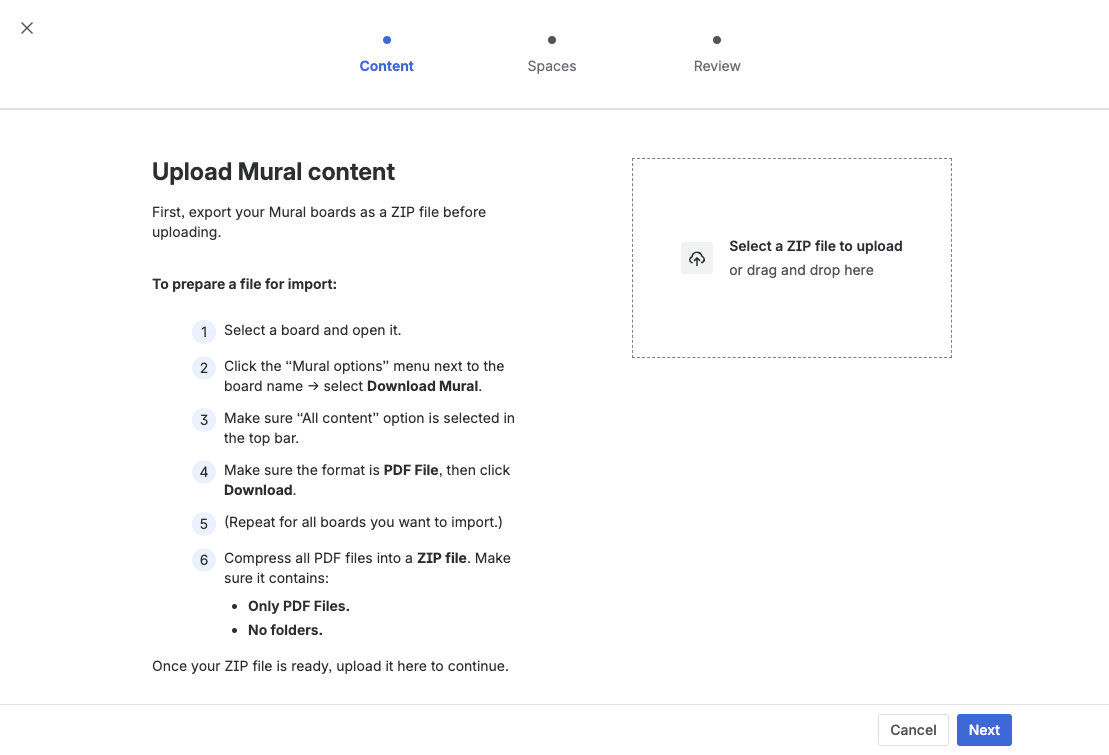Click 'First, export your Mural boards' paragraph
Screen dimensions: 1109x755
click(319, 222)
